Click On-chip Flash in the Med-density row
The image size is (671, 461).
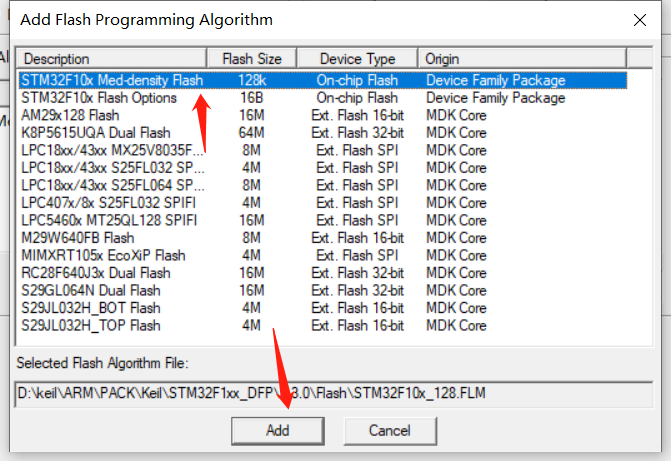pos(357,80)
